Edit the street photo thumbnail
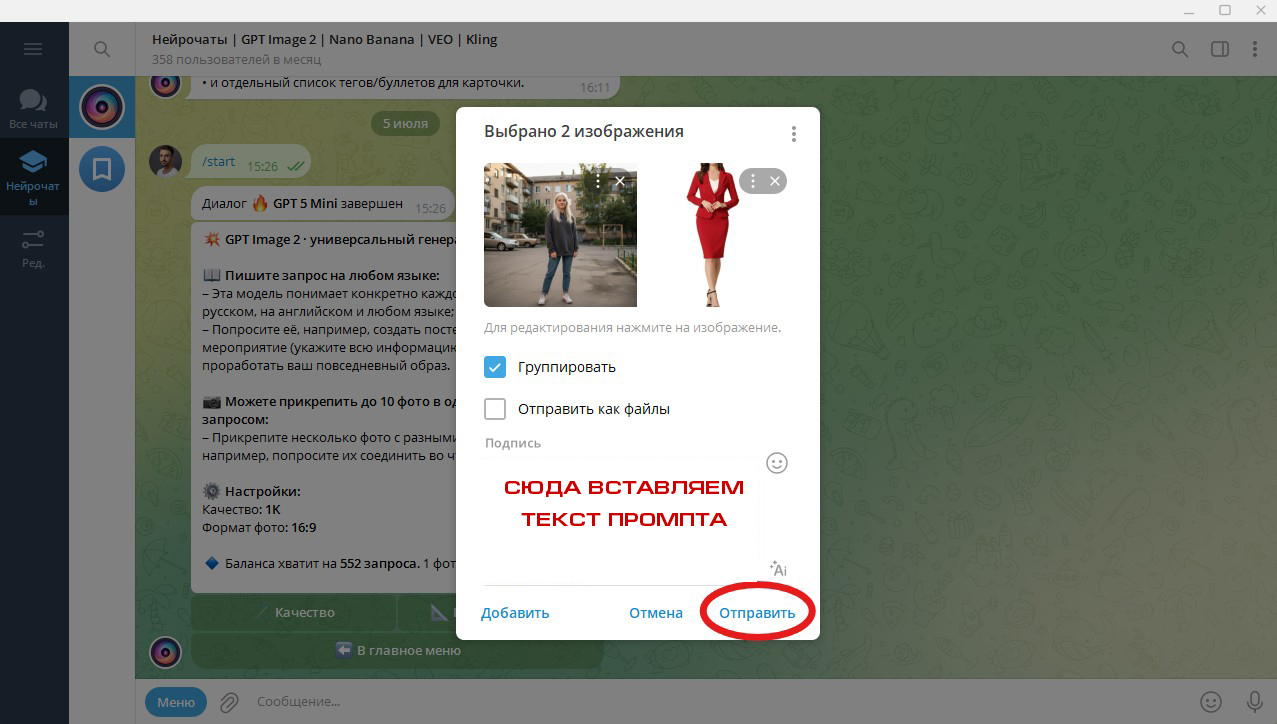This screenshot has height=724, width=1277. coord(560,235)
